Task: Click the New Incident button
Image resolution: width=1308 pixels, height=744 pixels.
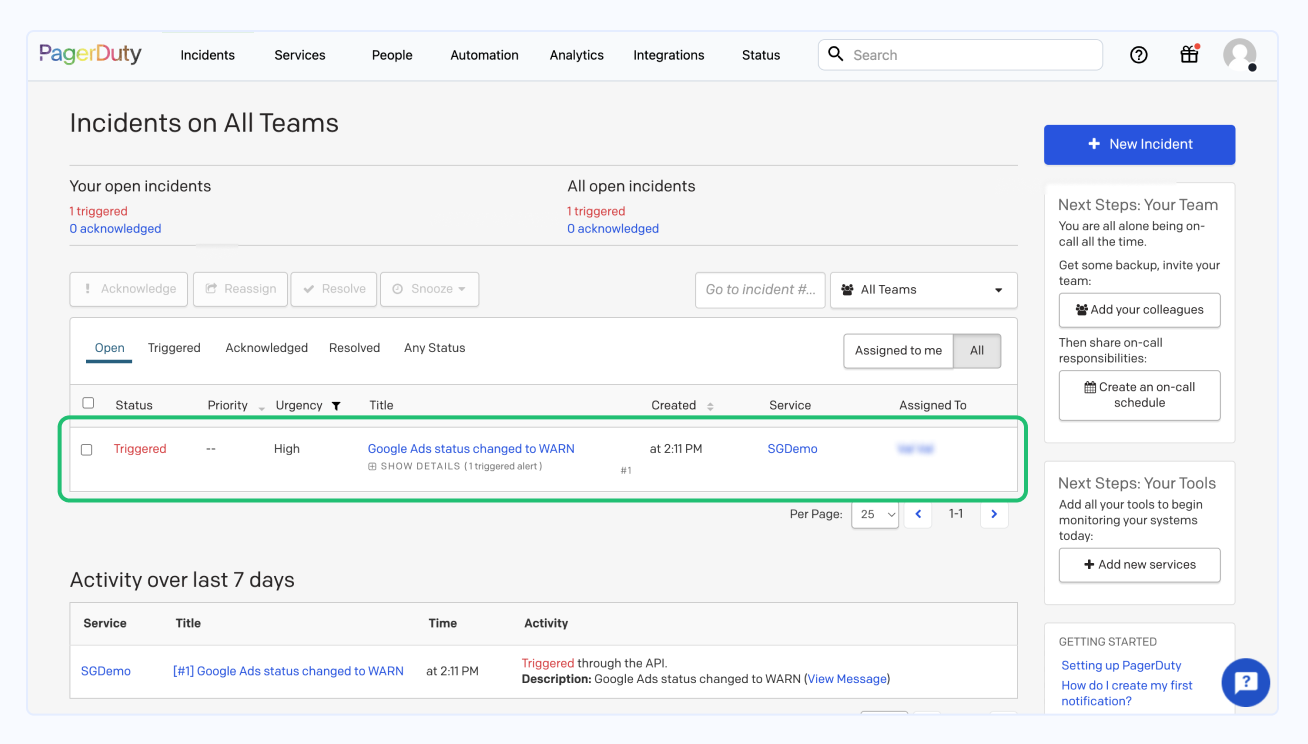Action: pyautogui.click(x=1139, y=144)
